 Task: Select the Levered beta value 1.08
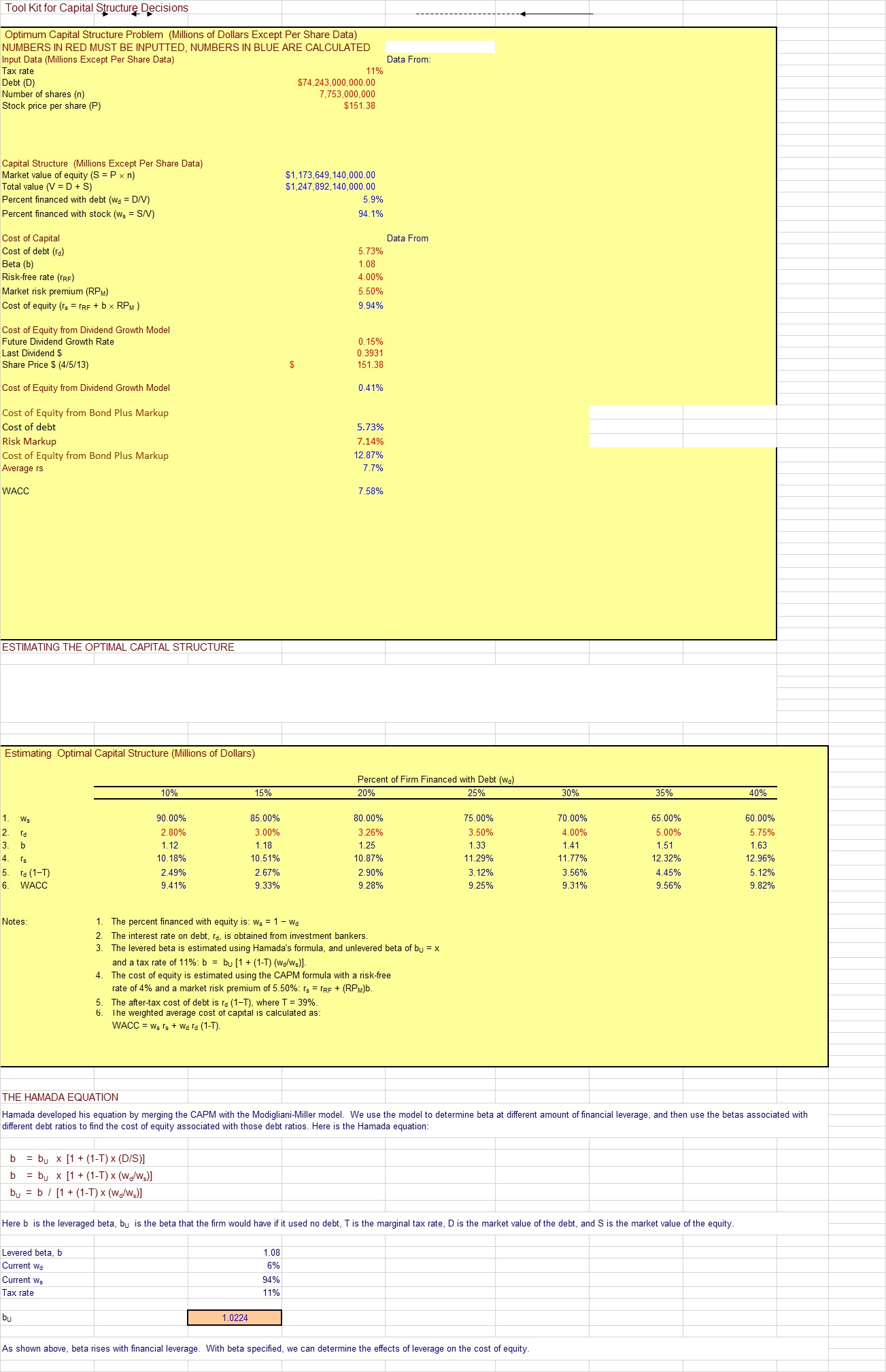tap(272, 1252)
